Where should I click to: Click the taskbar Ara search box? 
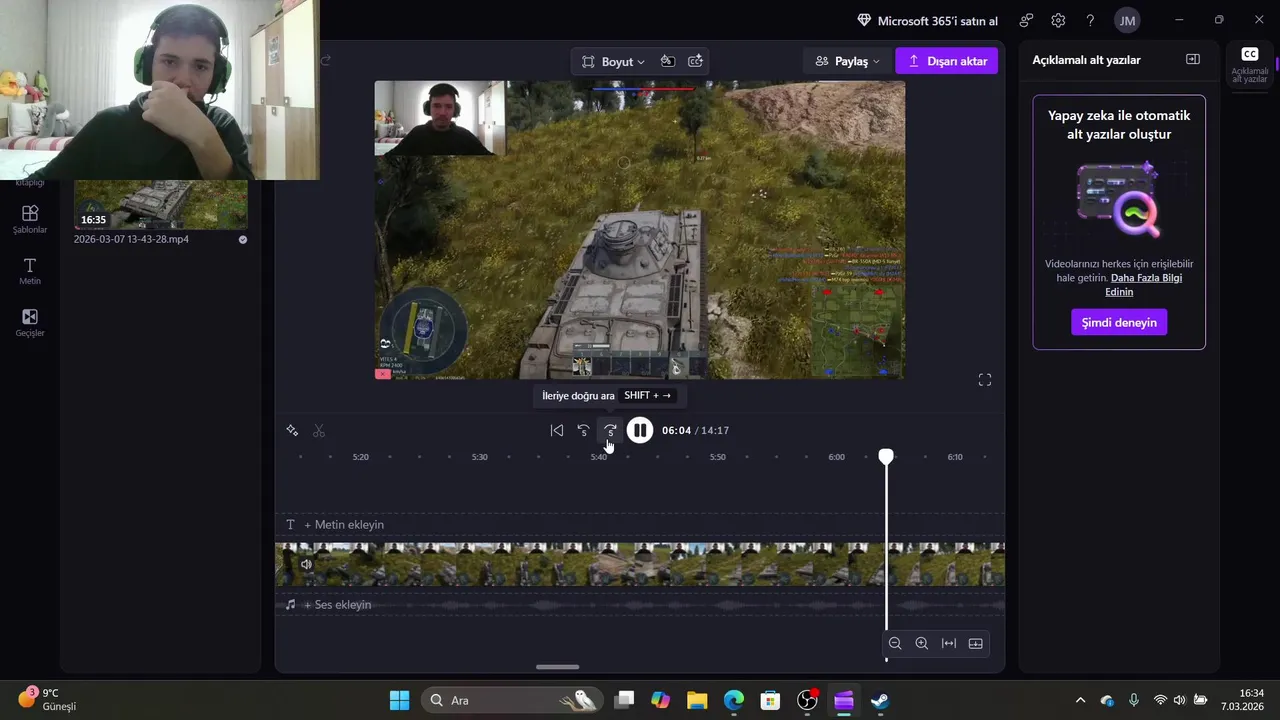pos(512,700)
